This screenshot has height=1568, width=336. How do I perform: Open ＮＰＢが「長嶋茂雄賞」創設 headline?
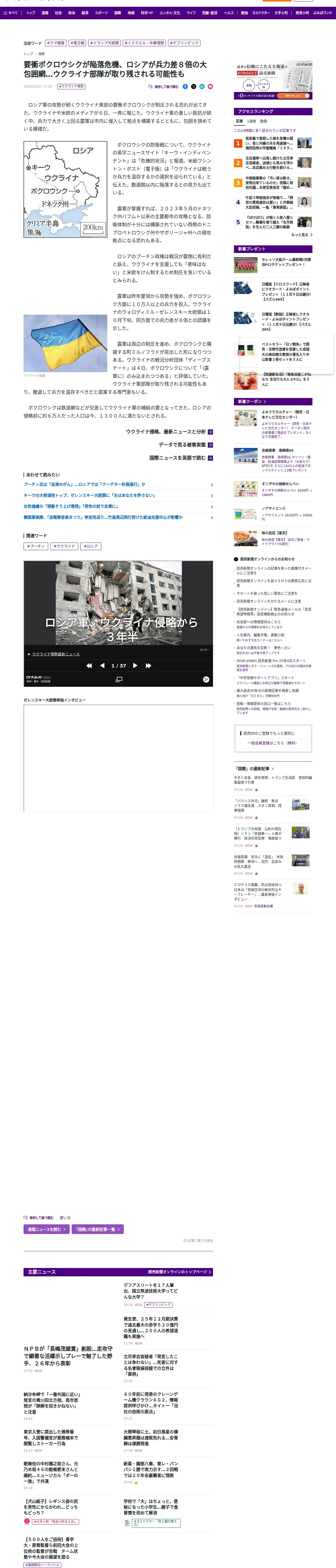point(68,1356)
